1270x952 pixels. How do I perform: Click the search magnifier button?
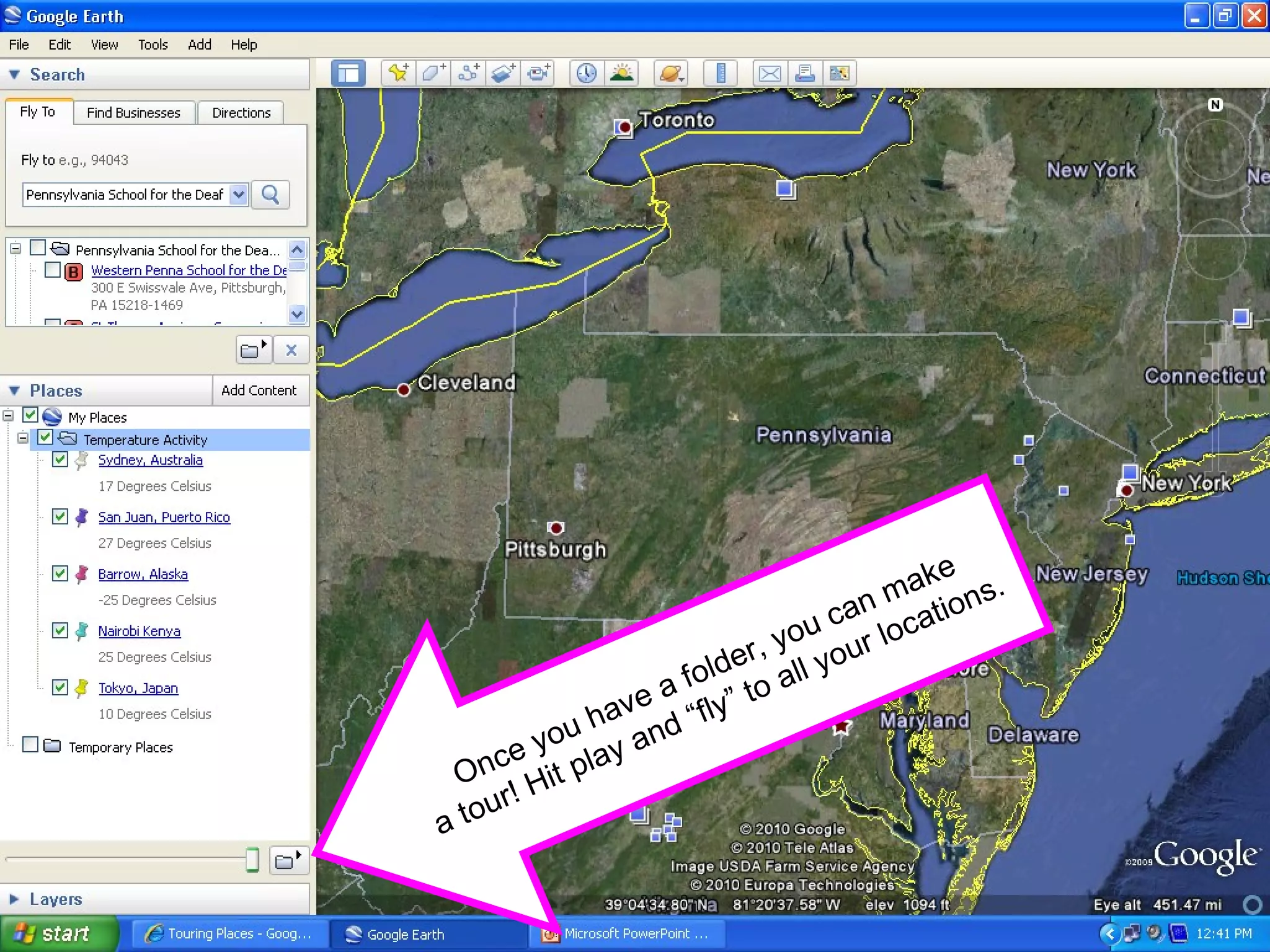(x=270, y=195)
